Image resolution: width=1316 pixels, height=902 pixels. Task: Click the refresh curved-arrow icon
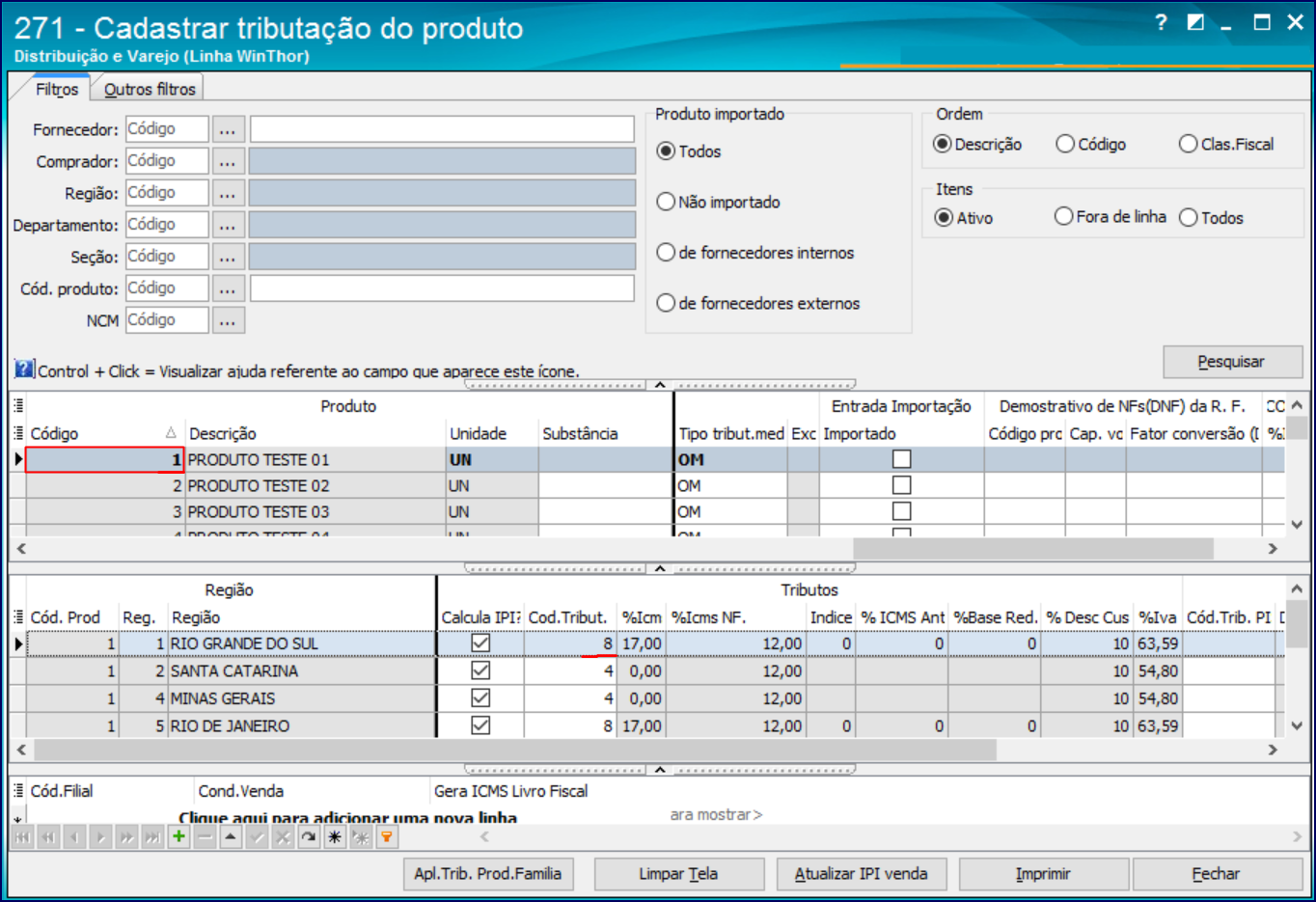click(309, 837)
